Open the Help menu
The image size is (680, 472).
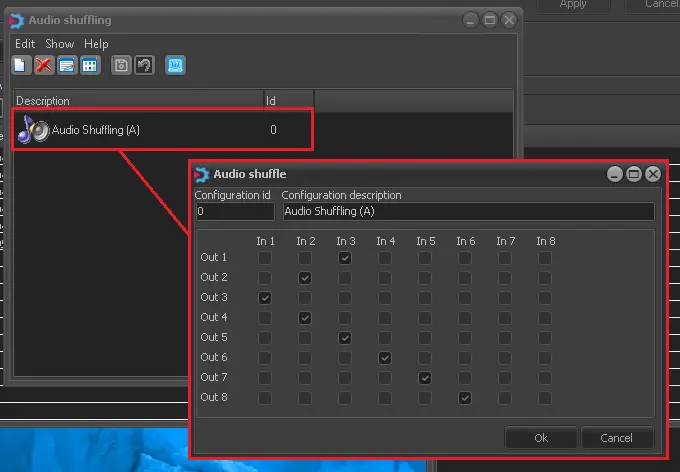click(96, 44)
